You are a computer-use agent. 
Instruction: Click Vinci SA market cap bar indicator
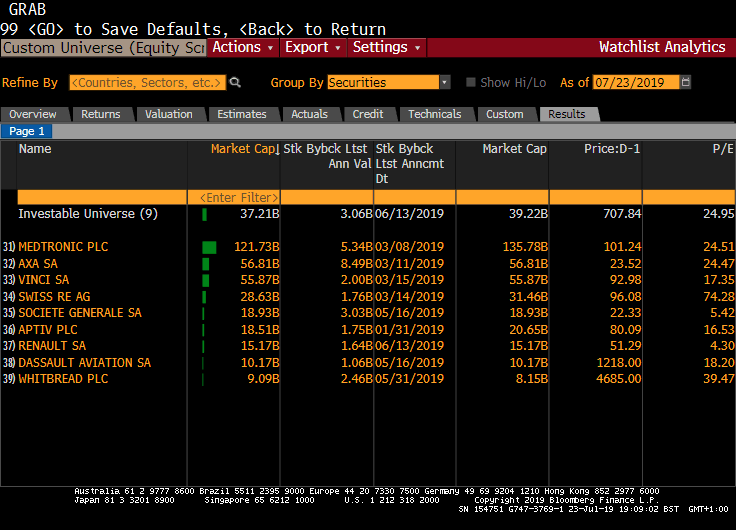click(205, 280)
